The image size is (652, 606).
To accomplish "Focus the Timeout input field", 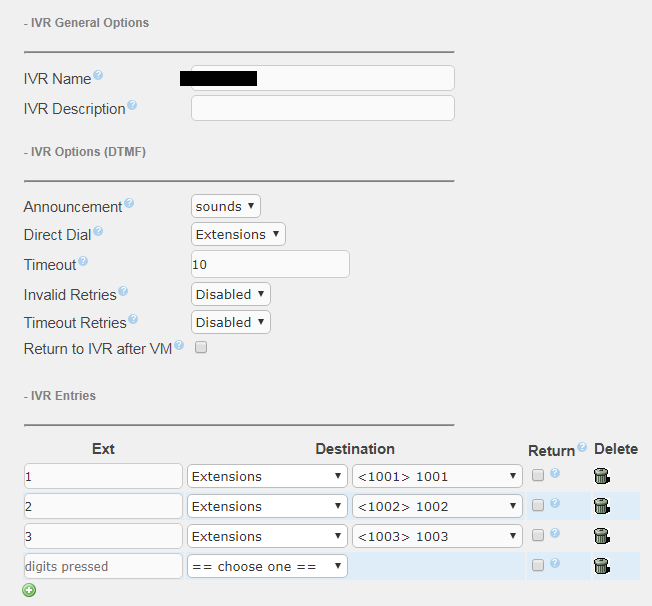I will coord(270,264).
